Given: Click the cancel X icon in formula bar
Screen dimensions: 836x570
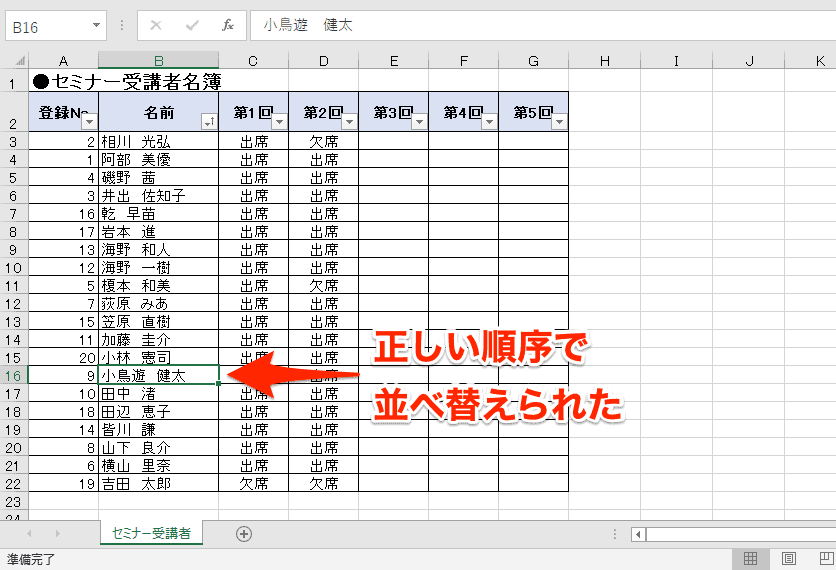Looking at the screenshot, I should click(x=156, y=25).
